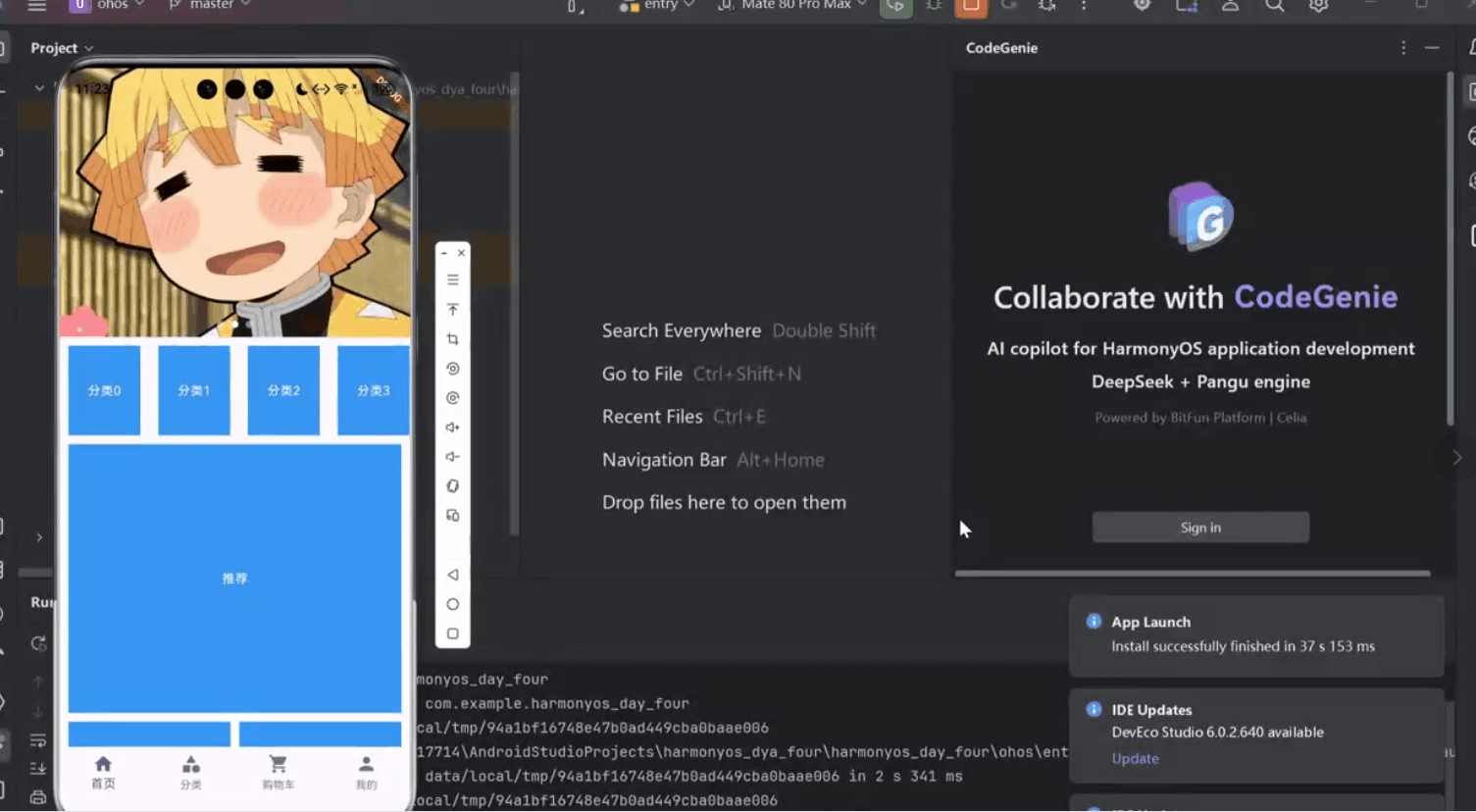Open the entry run configuration dropdown
Viewport: 1476px width, 812px height.
[657, 6]
